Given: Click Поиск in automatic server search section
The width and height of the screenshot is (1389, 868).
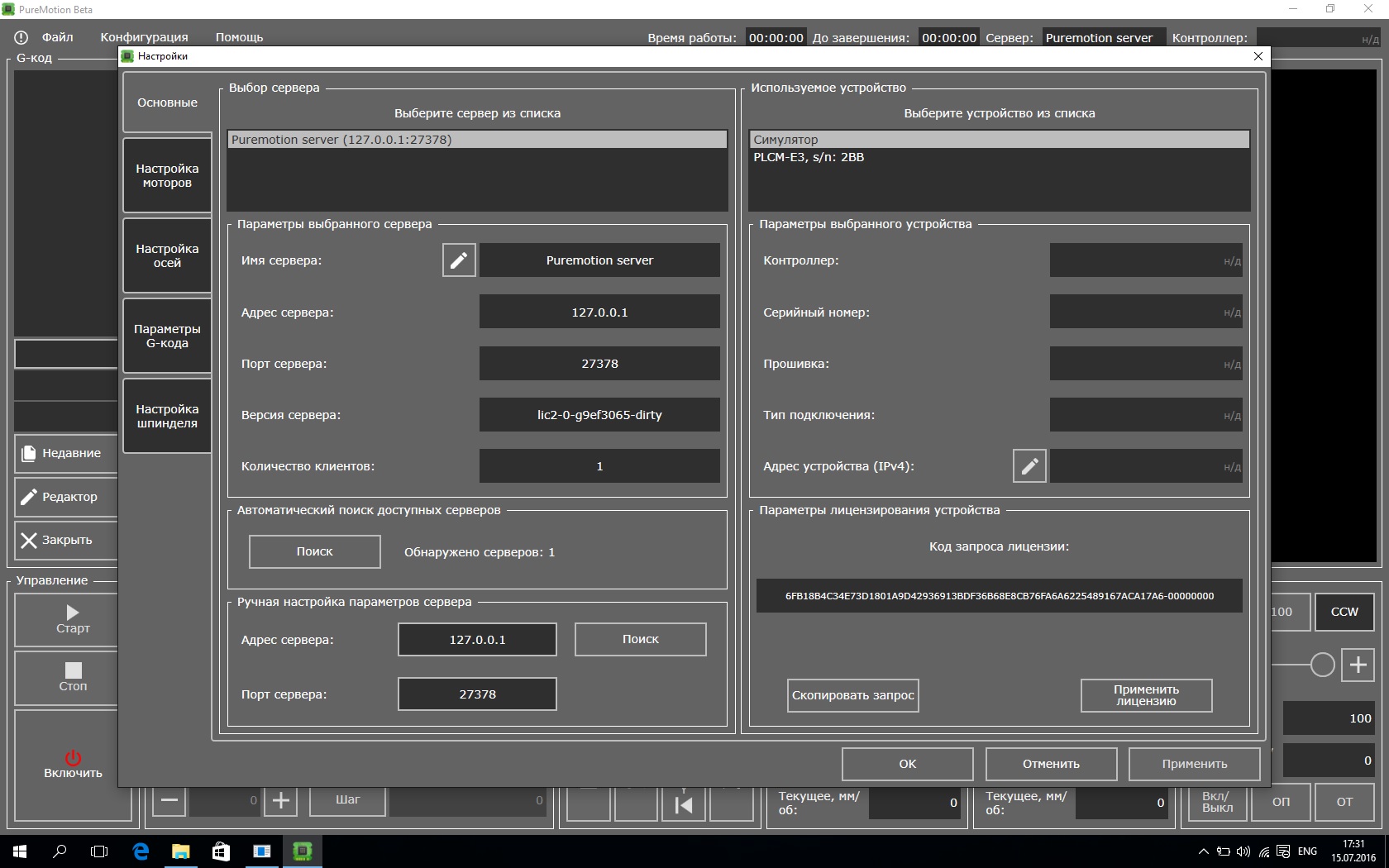Looking at the screenshot, I should [x=315, y=551].
